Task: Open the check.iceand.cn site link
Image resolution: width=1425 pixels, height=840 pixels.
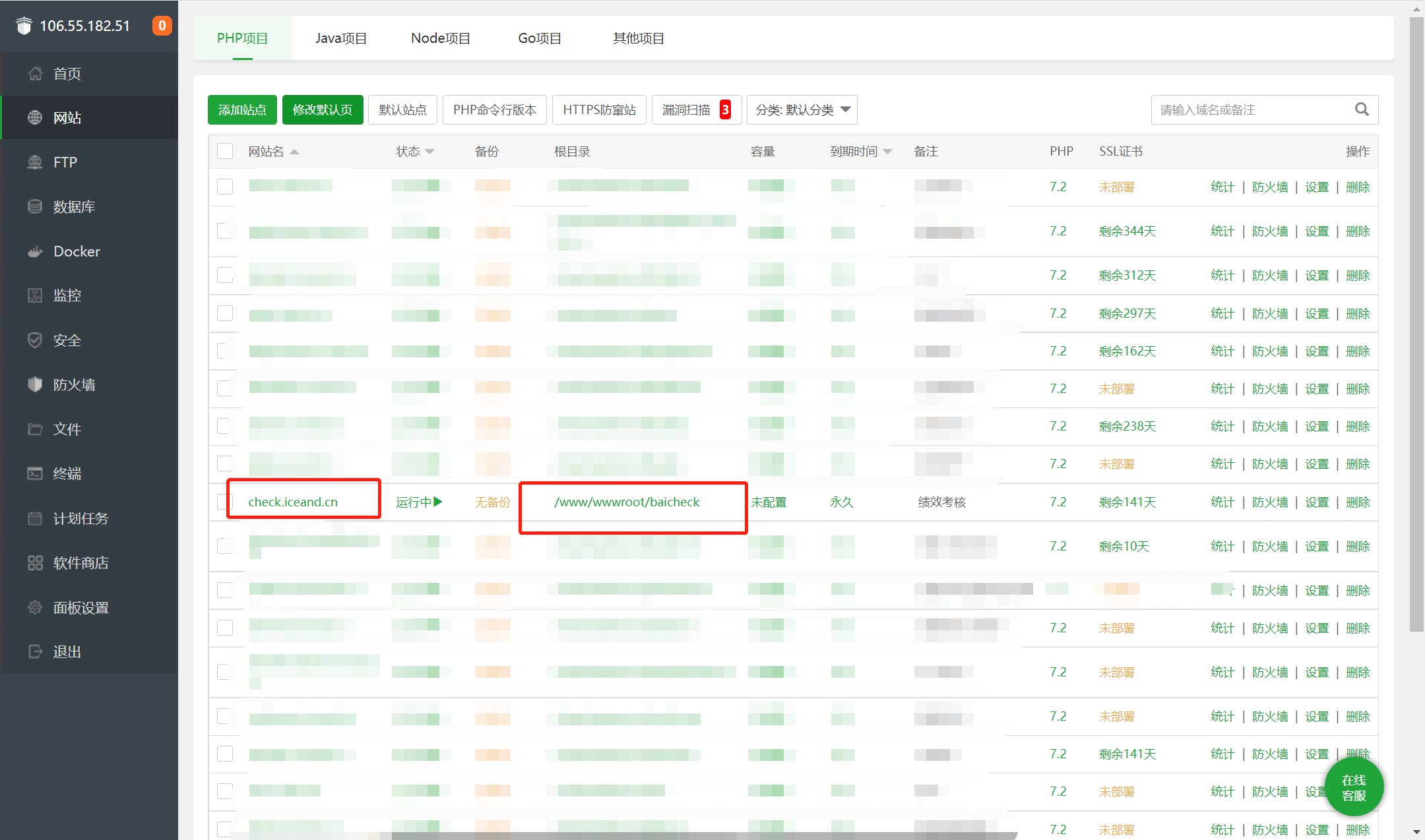Action: click(293, 502)
